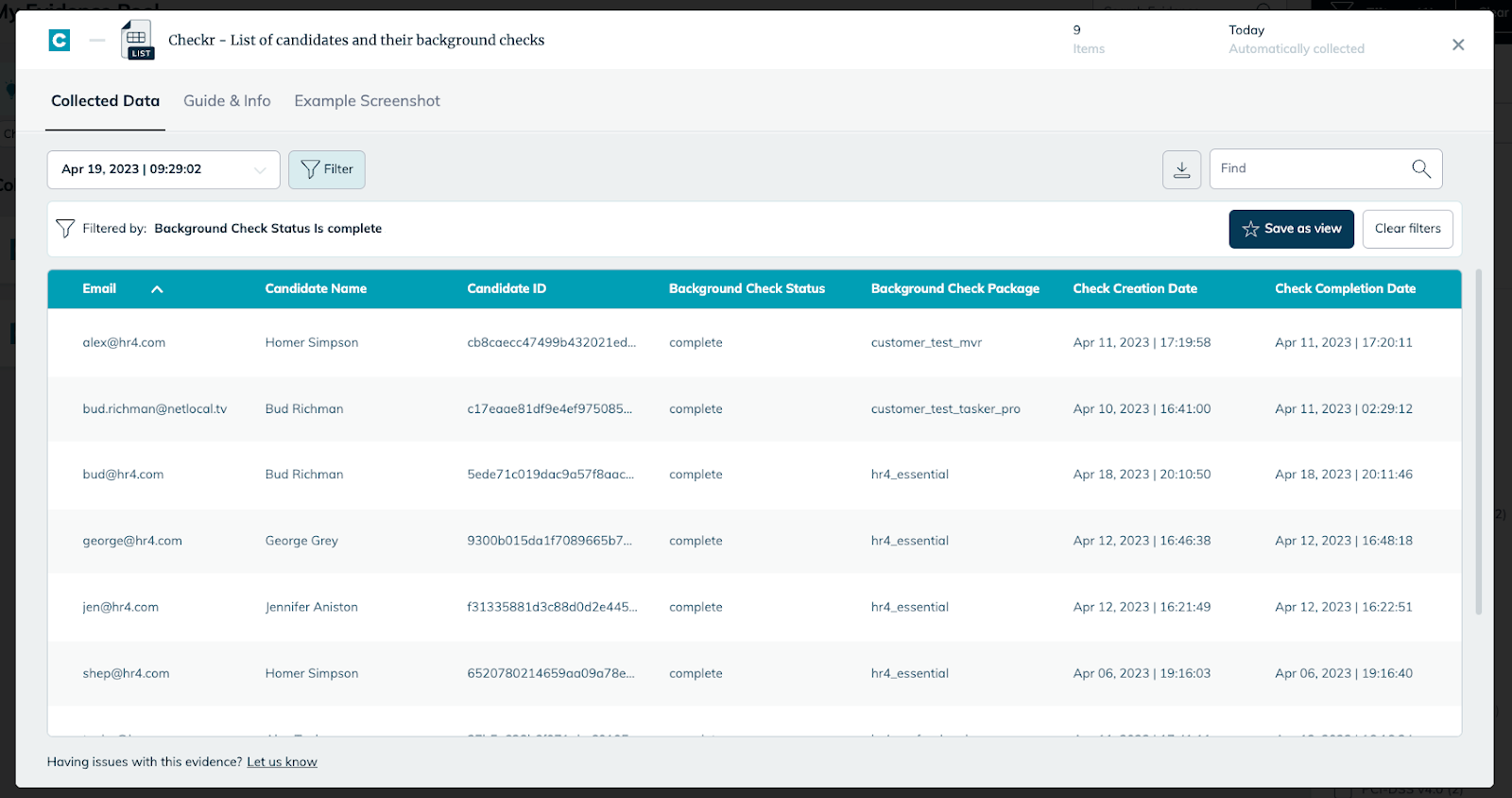Click the 'Let us know' link
The image size is (1512, 798).
coord(282,762)
